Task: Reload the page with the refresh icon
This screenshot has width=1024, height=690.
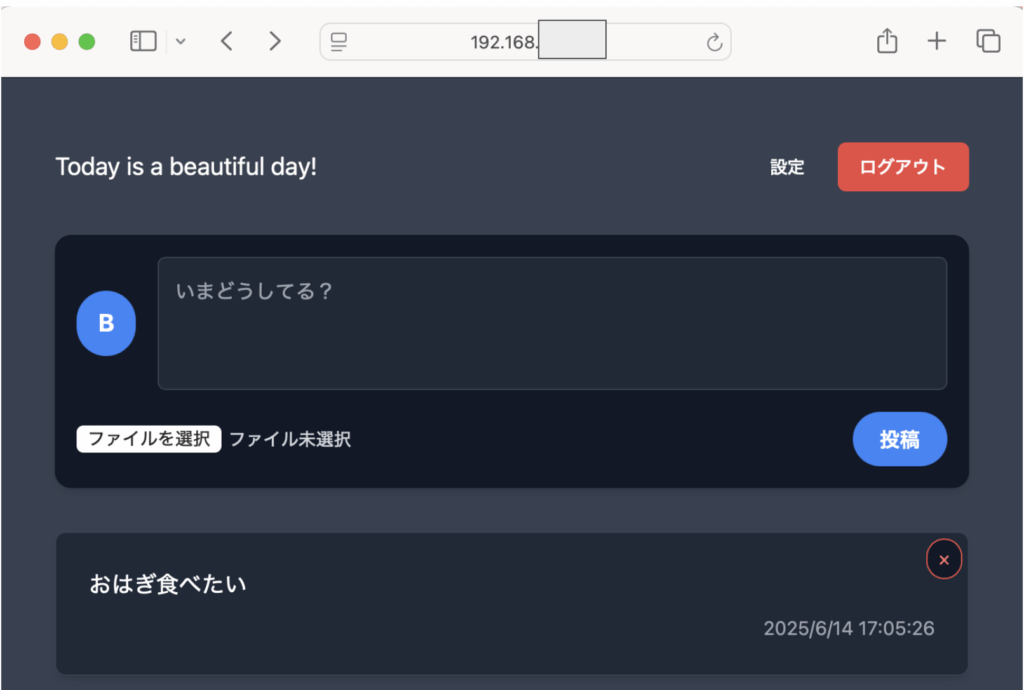Action: click(x=714, y=42)
